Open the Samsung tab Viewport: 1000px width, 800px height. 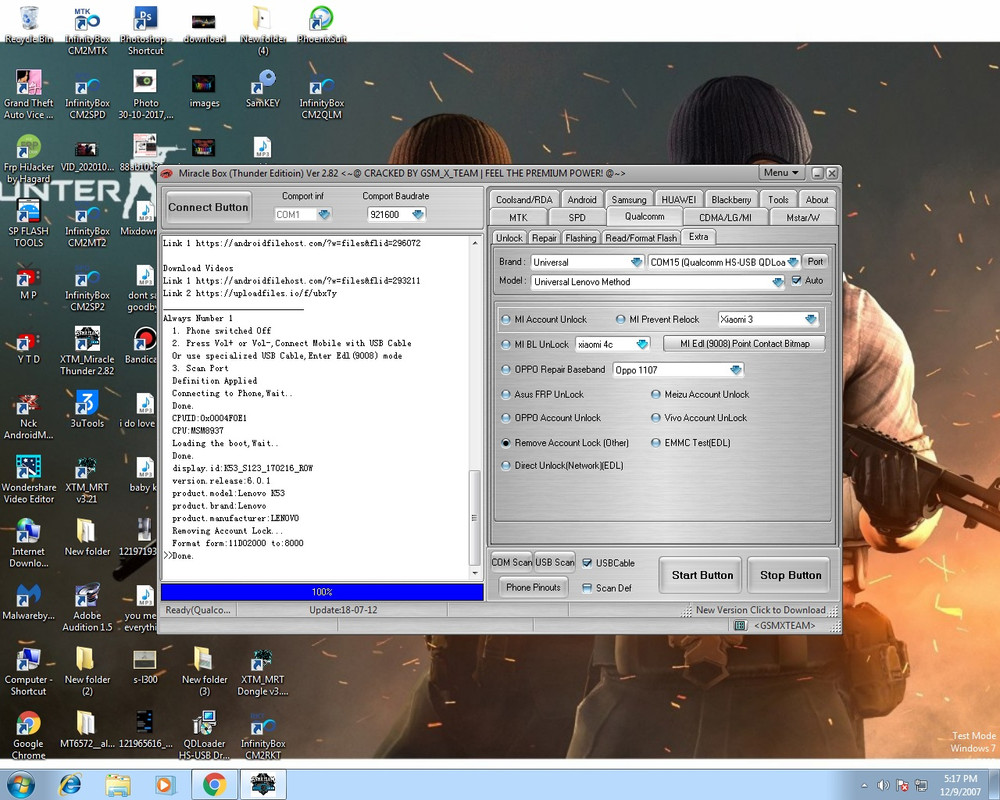(x=629, y=200)
